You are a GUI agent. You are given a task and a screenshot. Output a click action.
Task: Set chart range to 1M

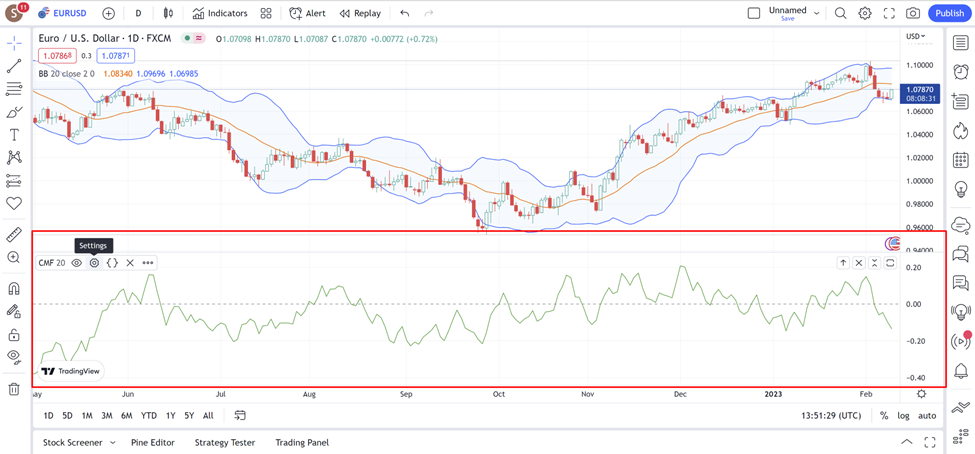tap(87, 415)
